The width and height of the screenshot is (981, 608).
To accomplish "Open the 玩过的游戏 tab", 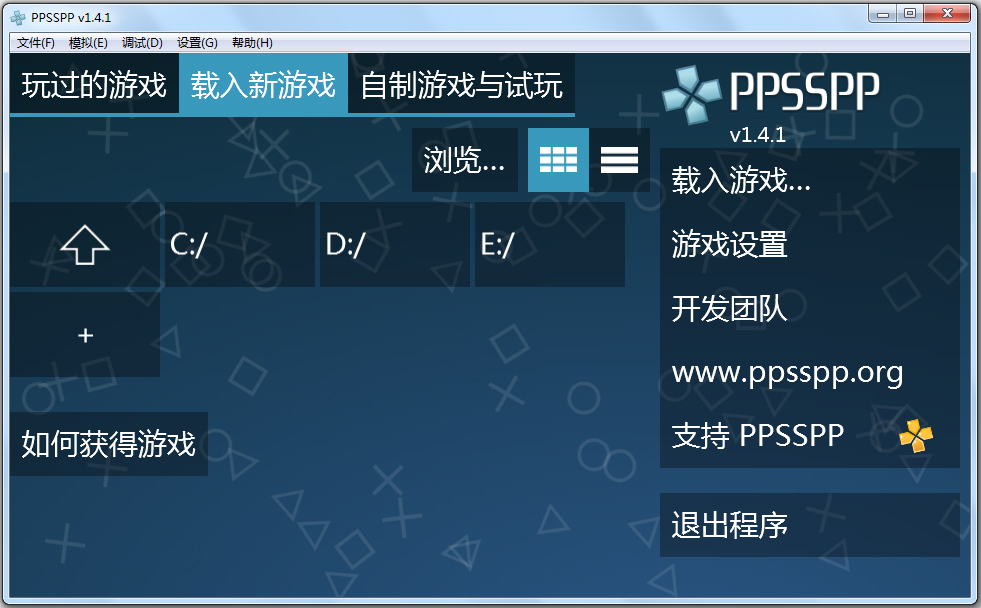I will click(x=94, y=84).
